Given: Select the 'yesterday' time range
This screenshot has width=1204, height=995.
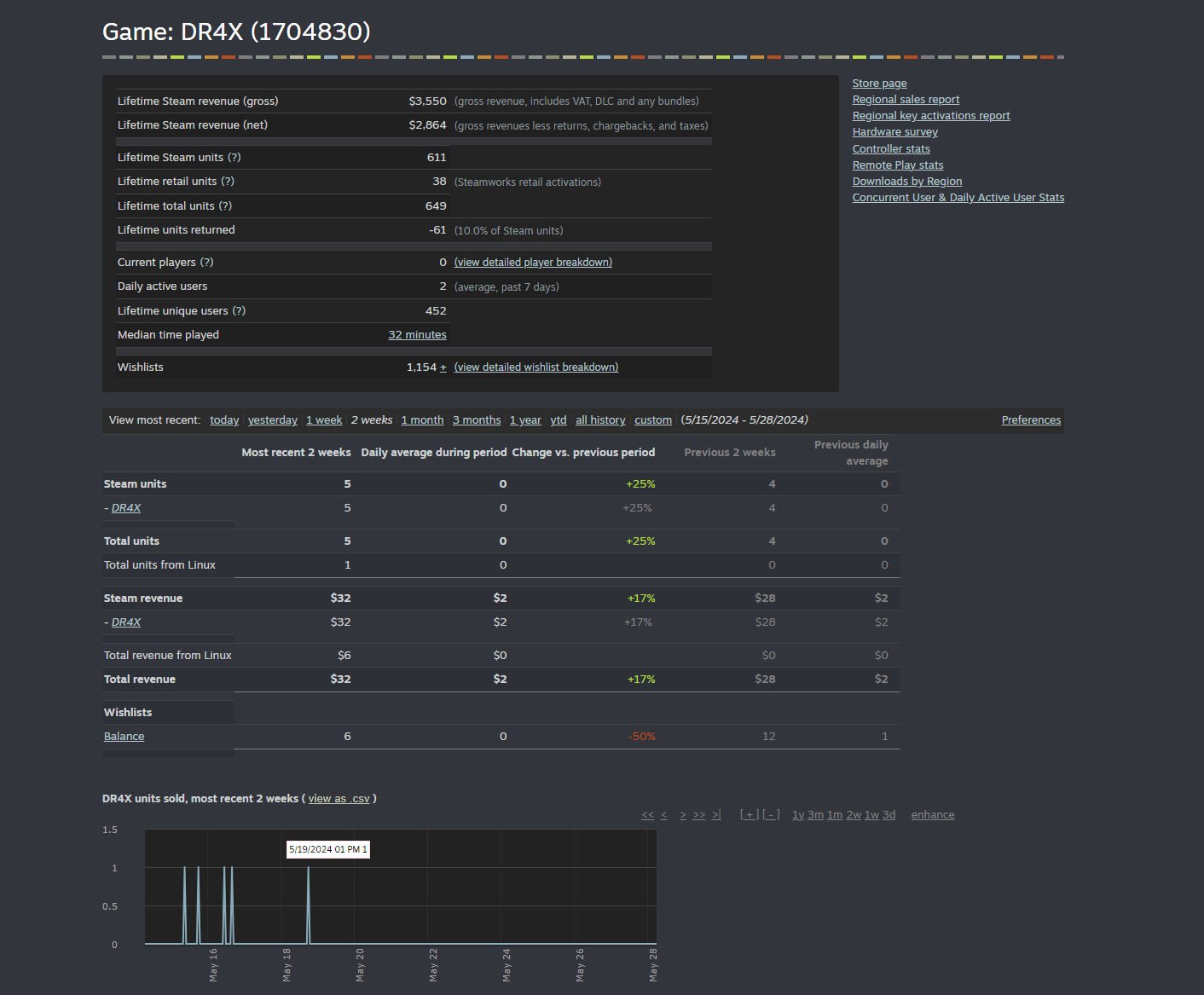Looking at the screenshot, I should [x=273, y=419].
